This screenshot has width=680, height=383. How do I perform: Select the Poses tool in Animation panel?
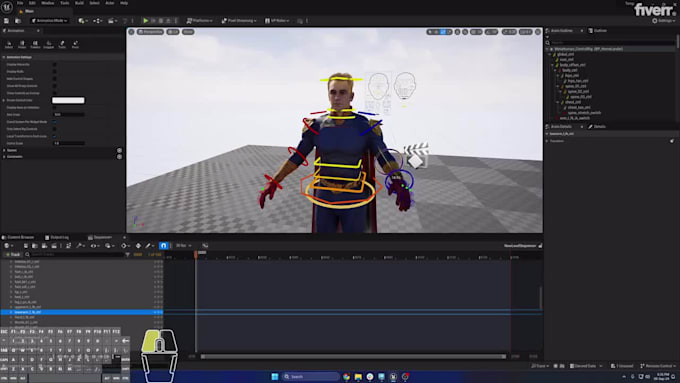pyautogui.click(x=22, y=44)
